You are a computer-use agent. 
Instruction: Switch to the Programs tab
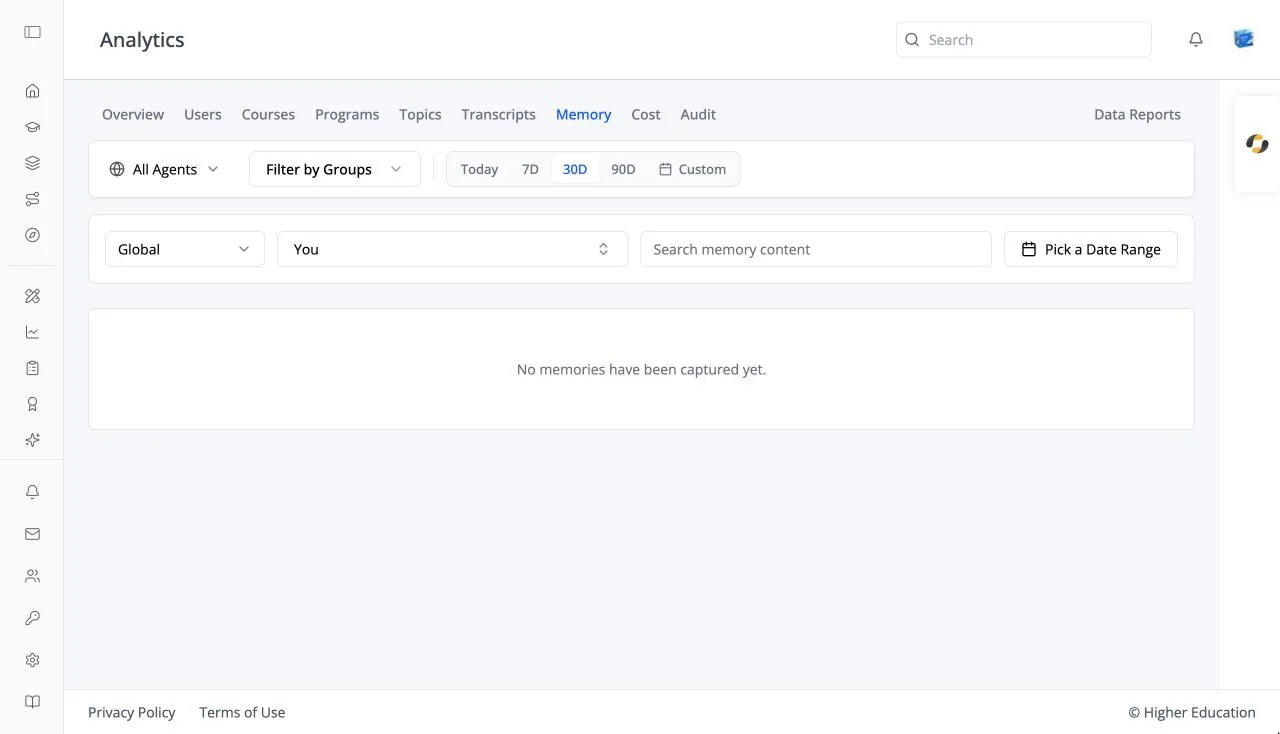point(347,114)
